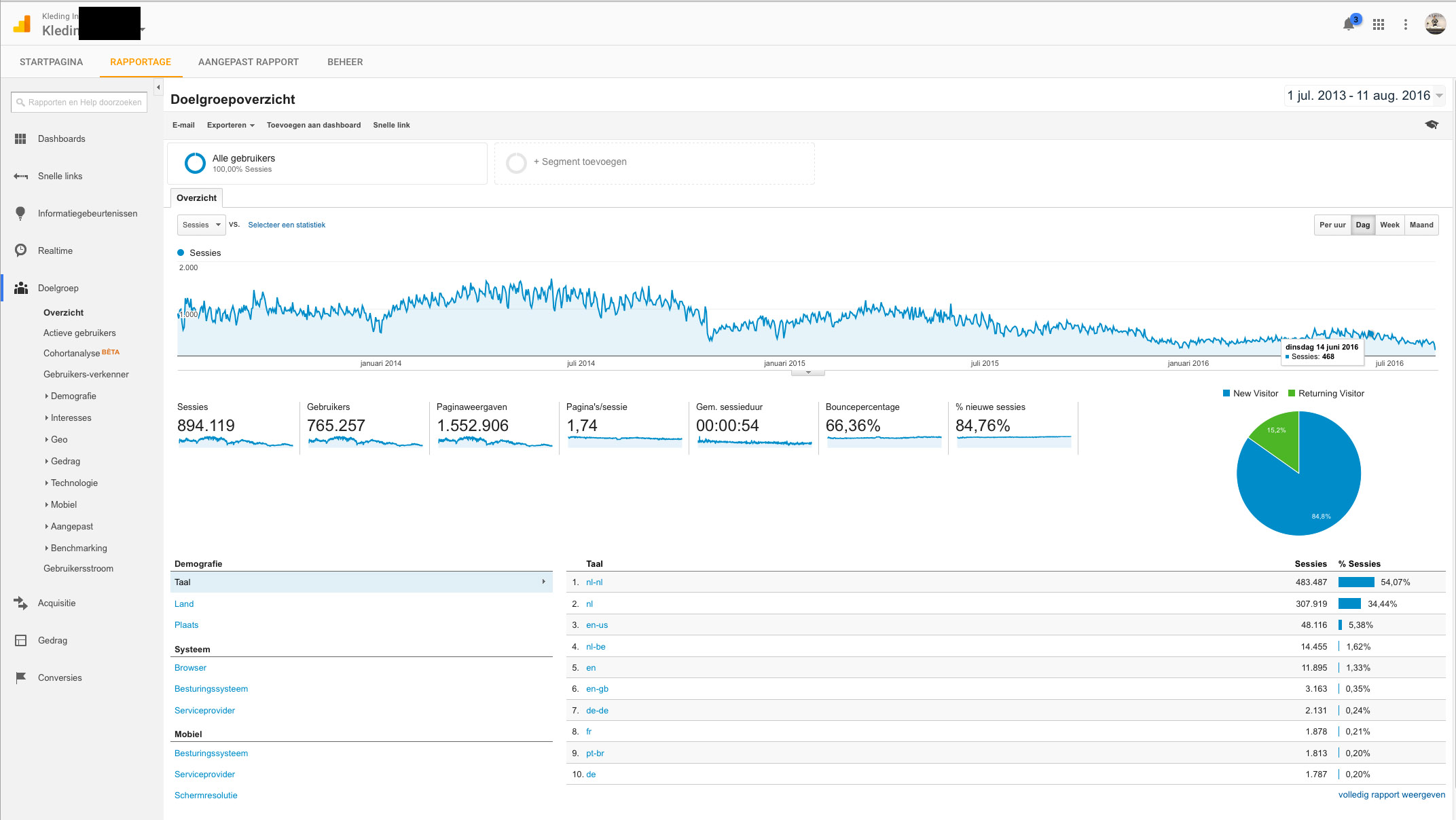Switch to the RAPPORTAGE tab
The width and height of the screenshot is (1456, 820).
coord(141,62)
